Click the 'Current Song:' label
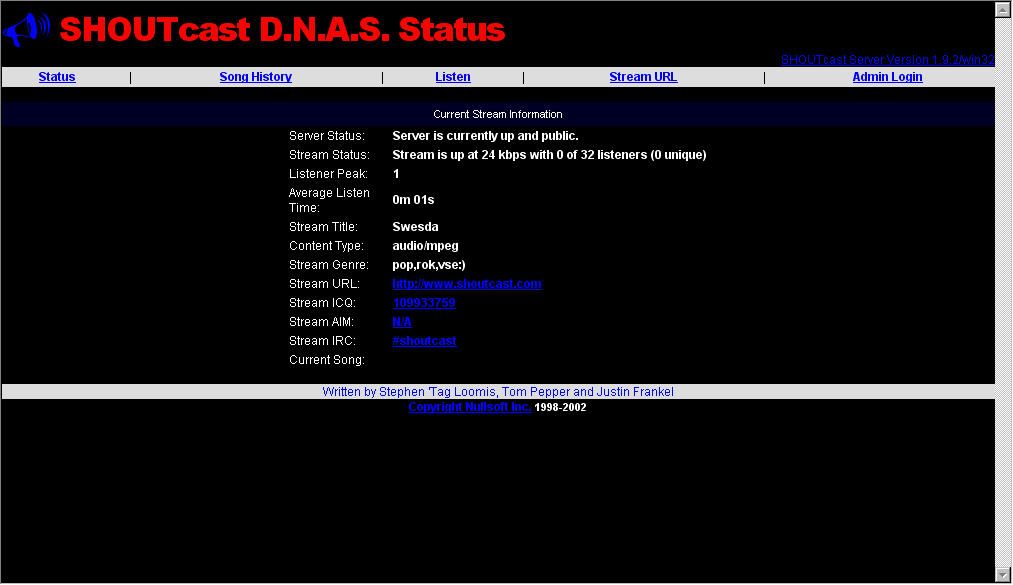 pyautogui.click(x=327, y=360)
